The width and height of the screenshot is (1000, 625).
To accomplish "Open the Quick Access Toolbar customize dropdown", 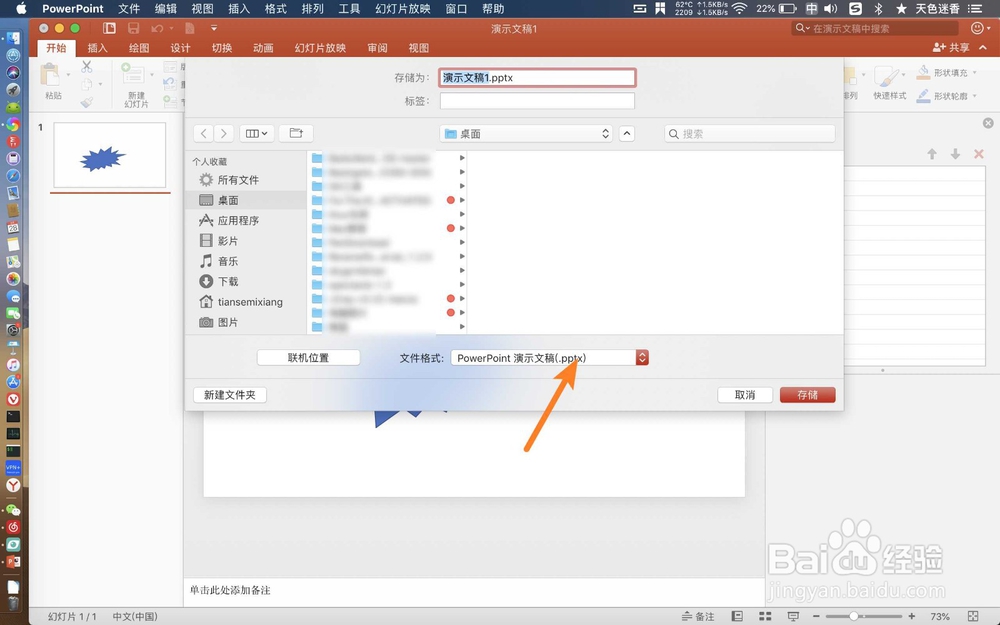I will (x=214, y=28).
